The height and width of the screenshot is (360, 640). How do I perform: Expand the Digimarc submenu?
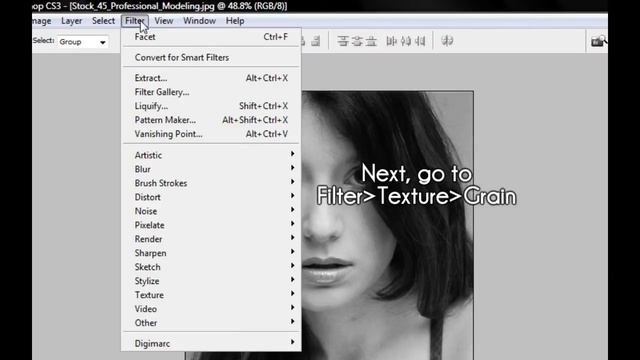[211, 343]
